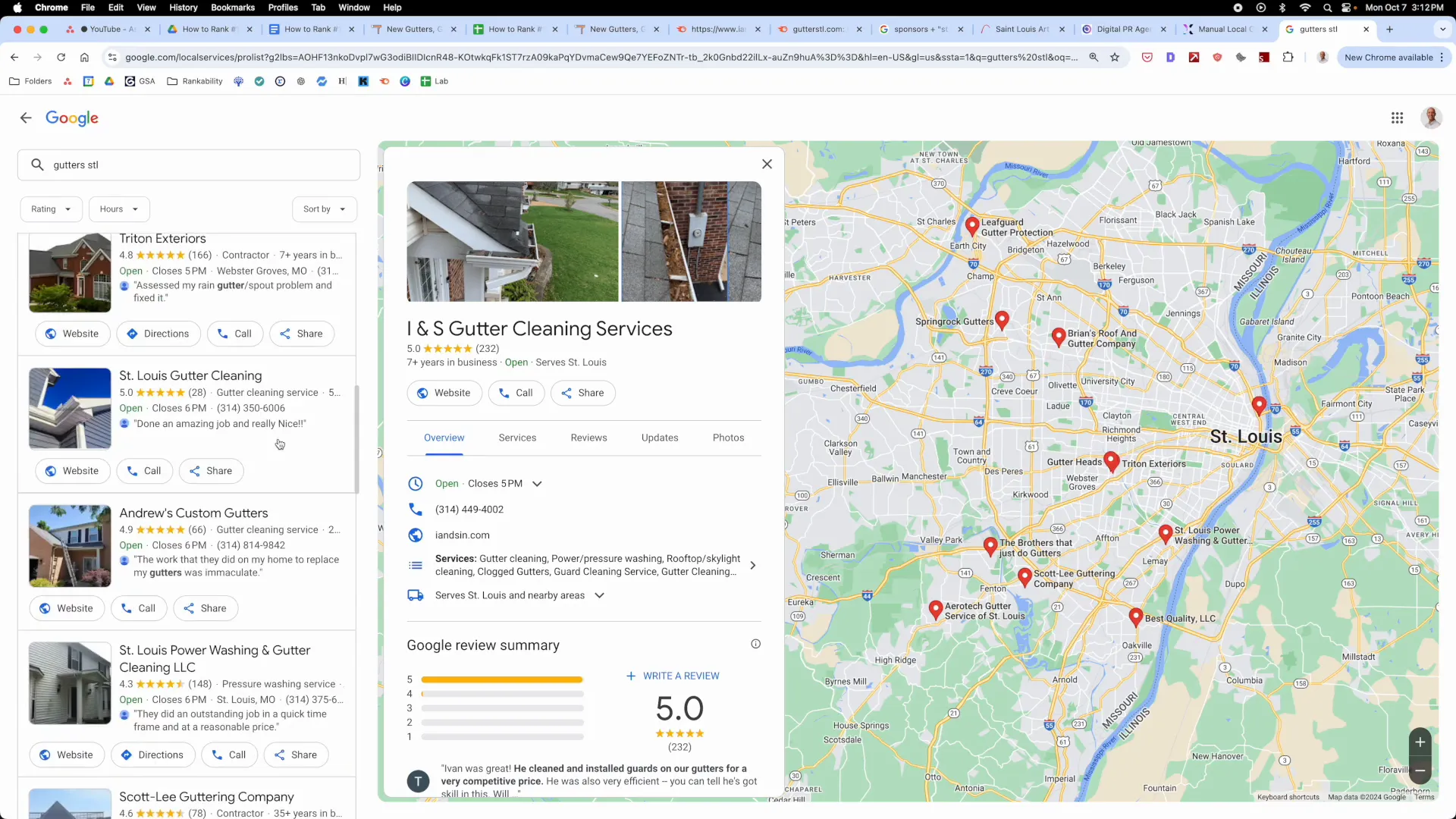Open new Chrome tab with plus icon
The height and width of the screenshot is (819, 1456).
click(1389, 30)
